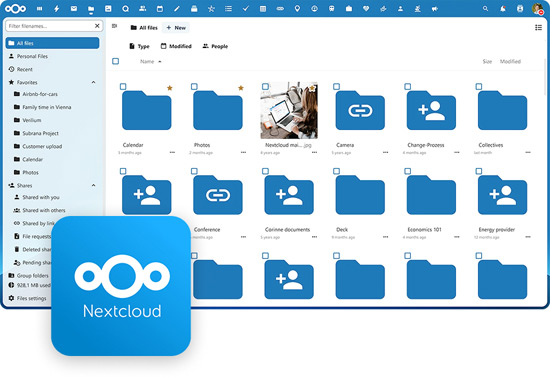Clear the filename filter with the X
550x380 pixels.
point(97,26)
